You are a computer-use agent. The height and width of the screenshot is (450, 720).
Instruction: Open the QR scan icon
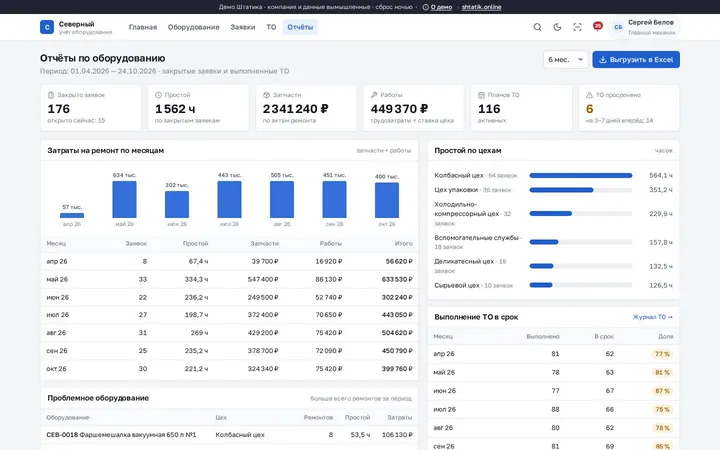[x=577, y=27]
